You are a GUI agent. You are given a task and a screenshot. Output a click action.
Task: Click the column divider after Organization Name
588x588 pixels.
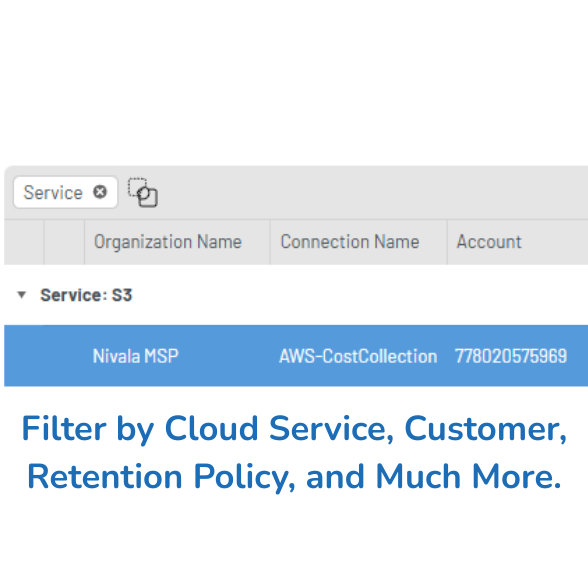[270, 242]
